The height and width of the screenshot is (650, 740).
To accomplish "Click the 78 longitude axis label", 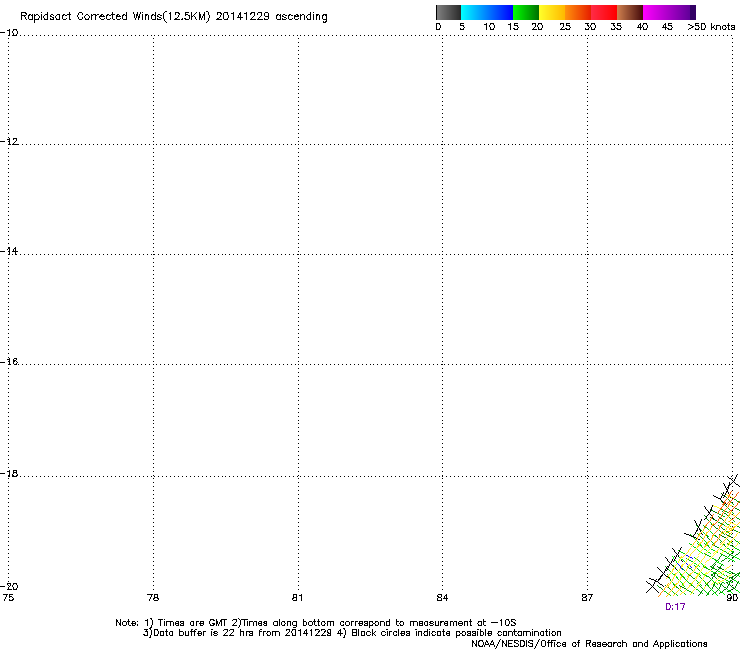I will point(153,598).
